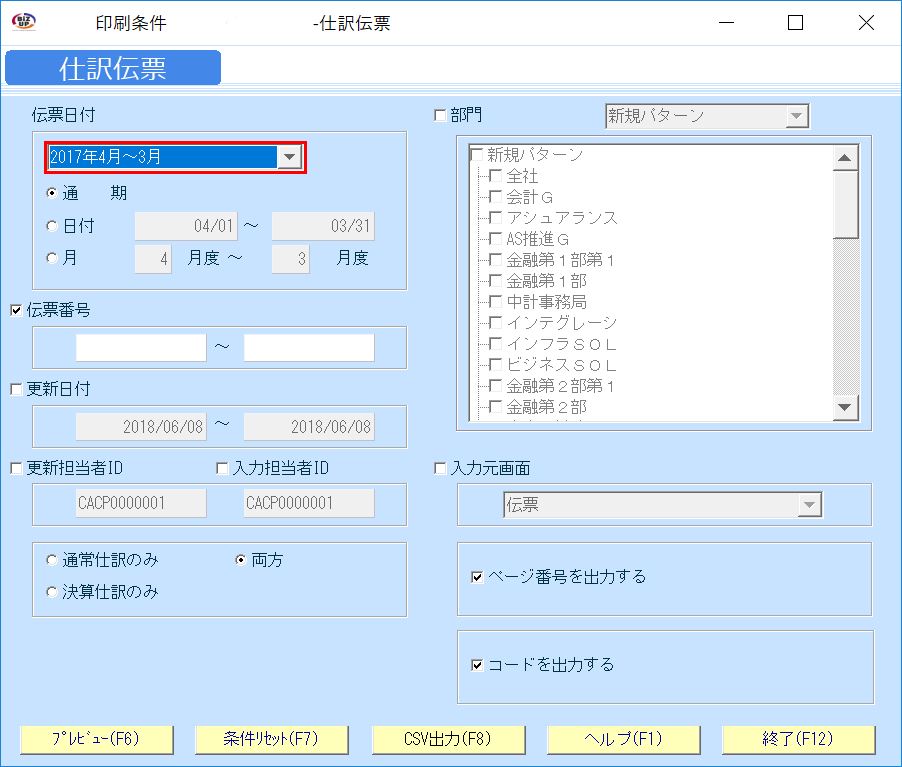This screenshot has height=767, width=902.
Task: Enable the 入力元画面 checkbox
Action: [x=441, y=468]
